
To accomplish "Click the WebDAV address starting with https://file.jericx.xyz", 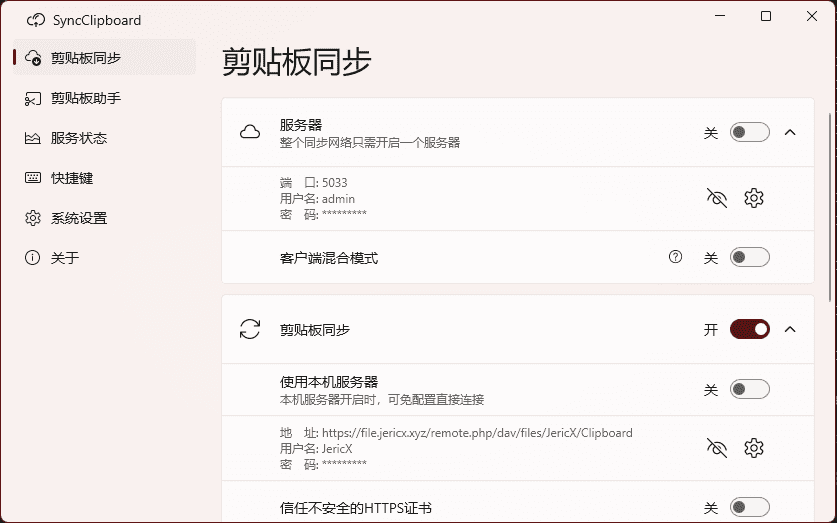I will 477,432.
